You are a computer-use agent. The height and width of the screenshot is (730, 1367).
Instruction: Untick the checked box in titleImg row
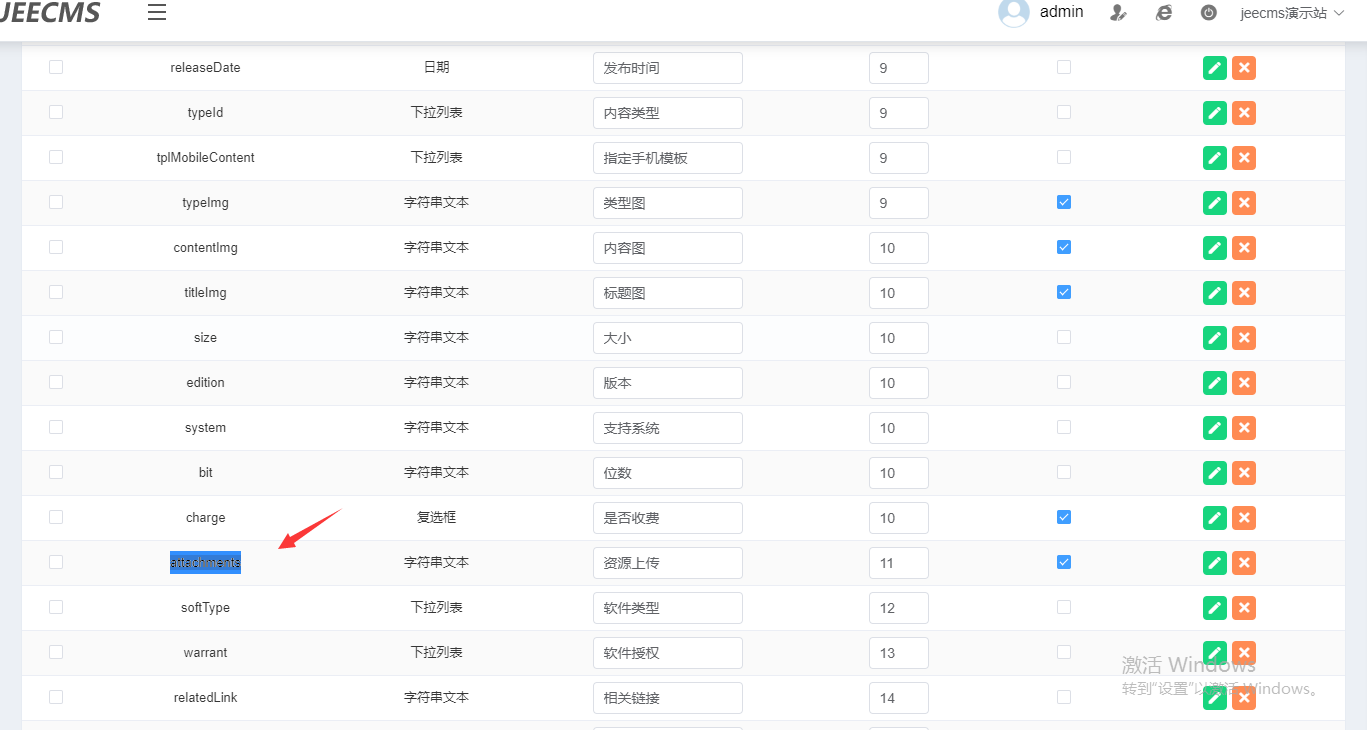[x=1064, y=292]
